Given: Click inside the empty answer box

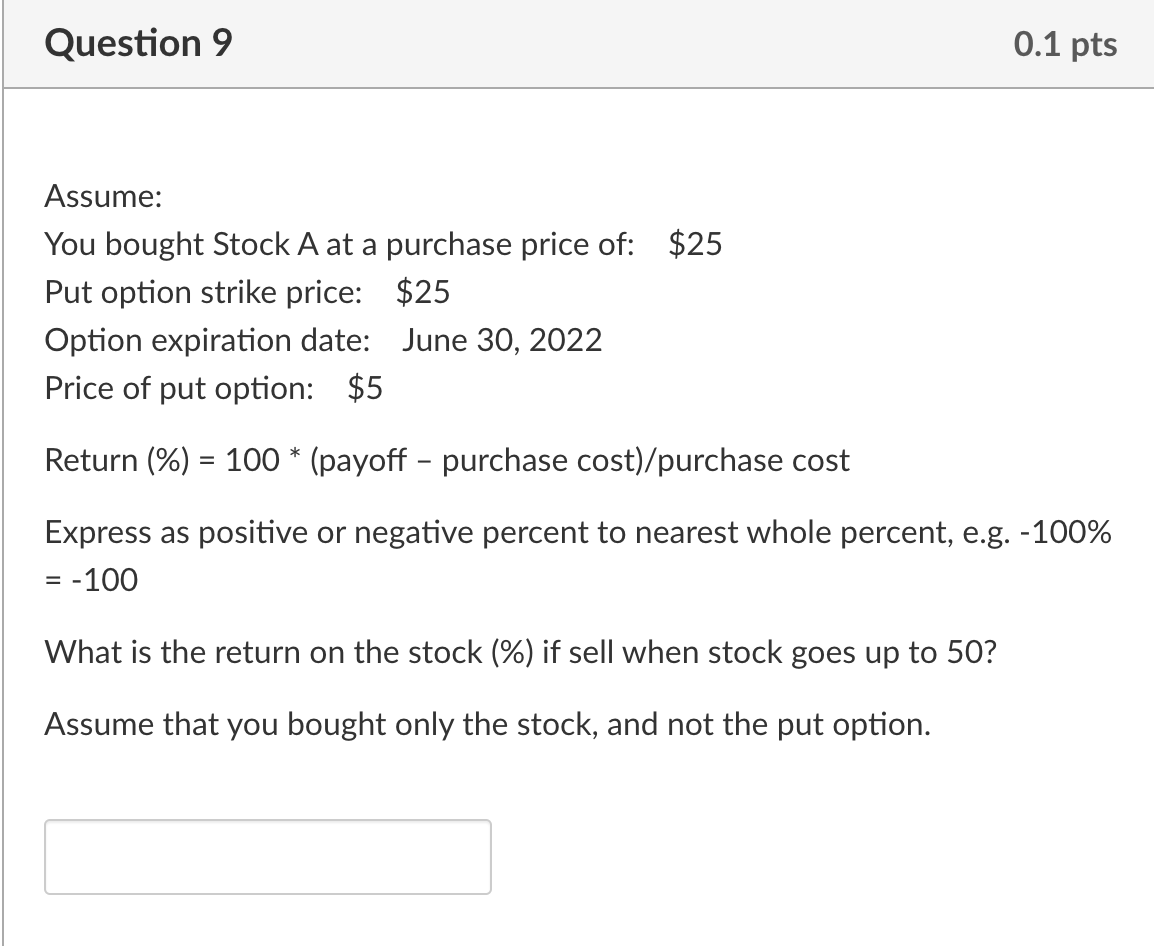Looking at the screenshot, I should 267,856.
